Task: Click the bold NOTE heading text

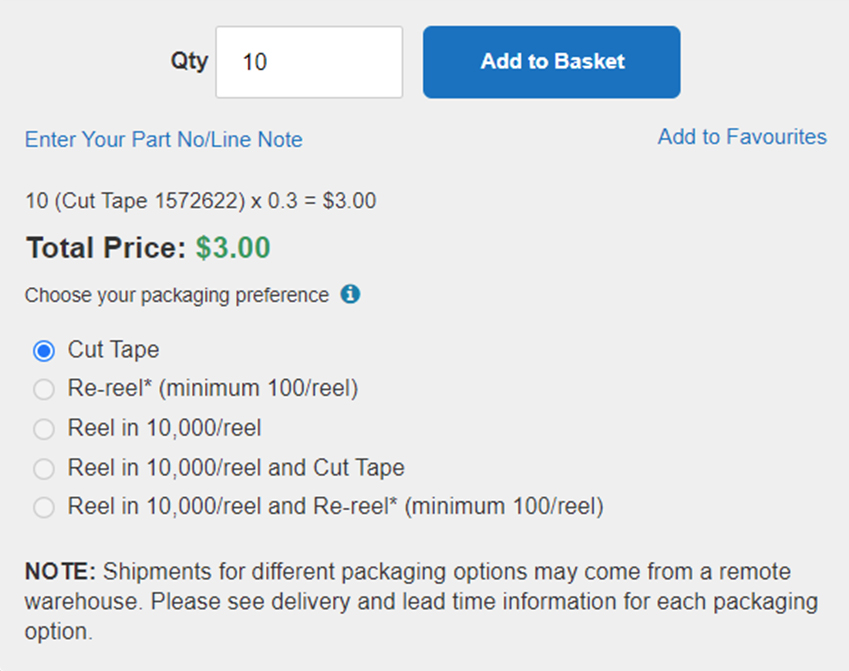Action: coord(60,572)
